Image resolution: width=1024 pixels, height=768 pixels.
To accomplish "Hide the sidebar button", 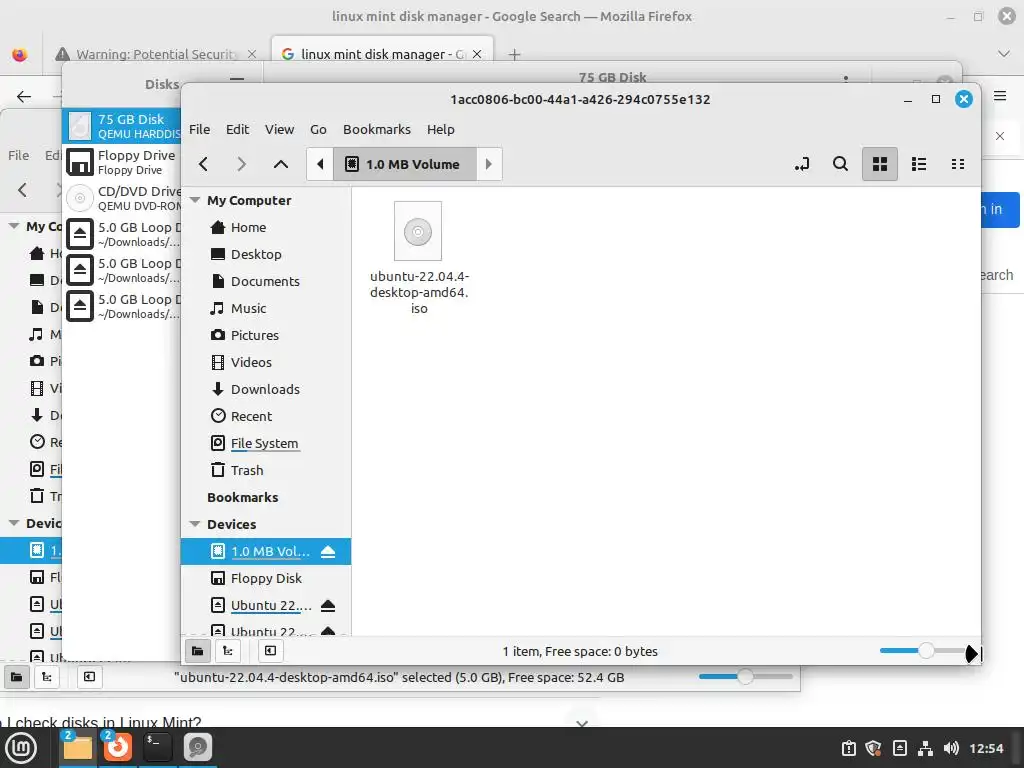I will pos(270,650).
